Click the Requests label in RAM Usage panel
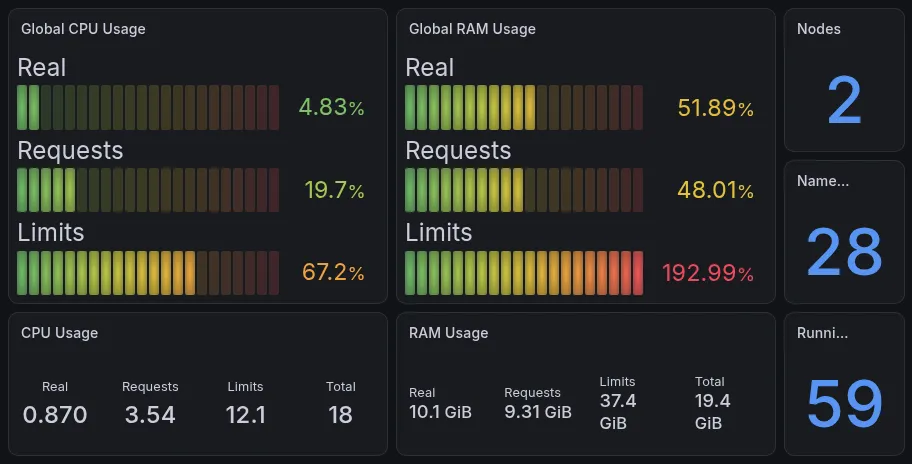 (x=532, y=392)
